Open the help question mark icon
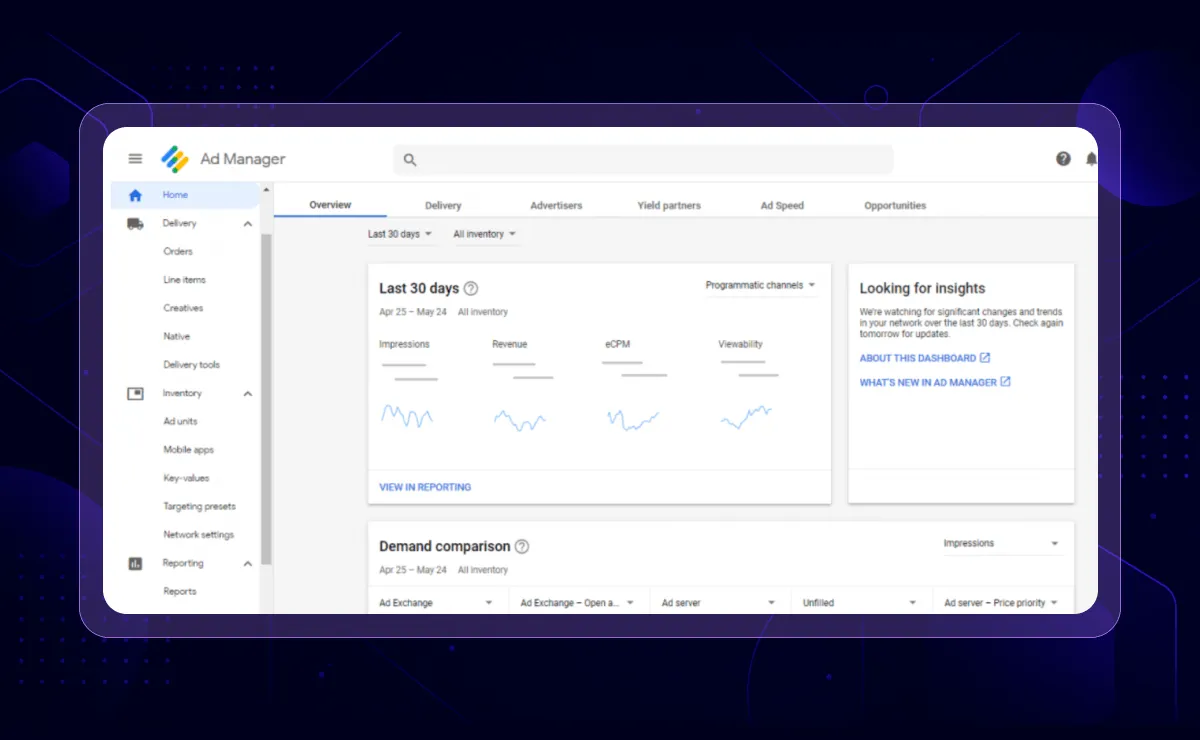This screenshot has height=740, width=1200. coord(1063,159)
